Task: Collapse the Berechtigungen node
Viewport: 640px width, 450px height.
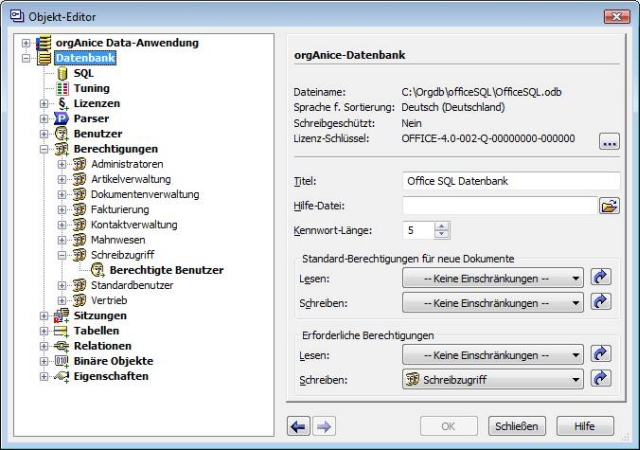Action: click(44, 149)
